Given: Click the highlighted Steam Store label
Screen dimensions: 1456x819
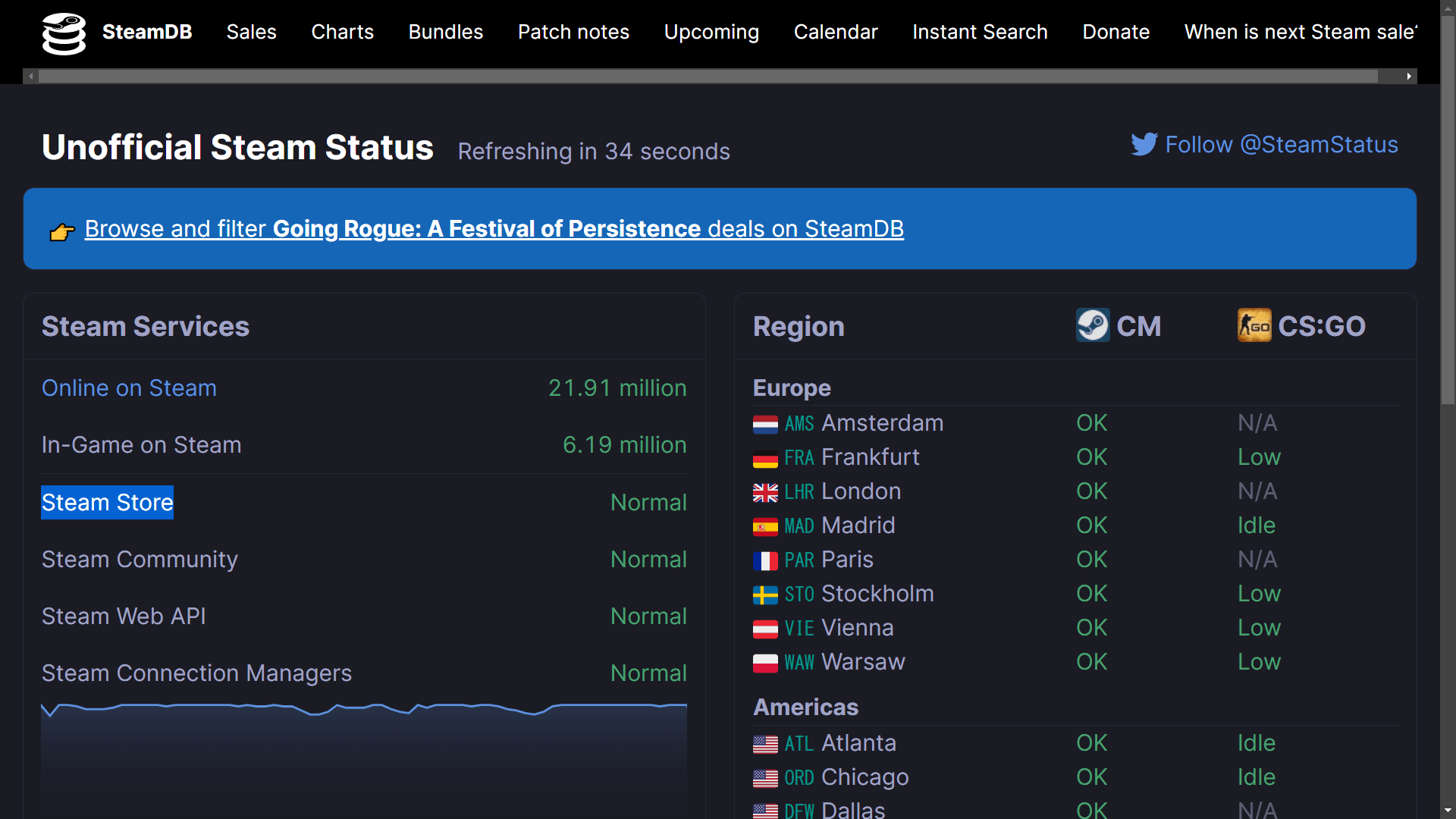Looking at the screenshot, I should [x=107, y=502].
